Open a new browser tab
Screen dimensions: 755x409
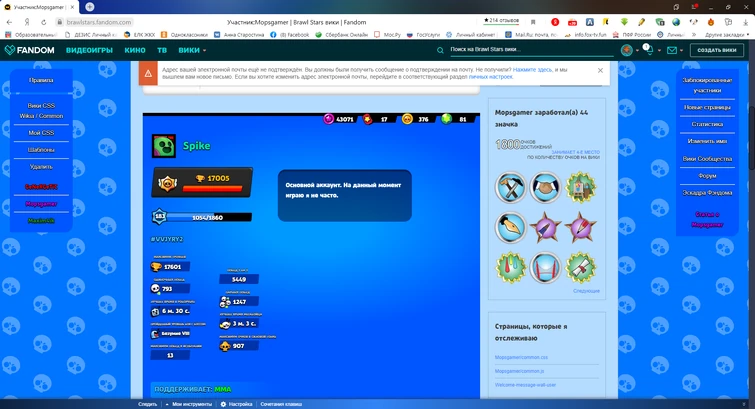[x=90, y=7]
